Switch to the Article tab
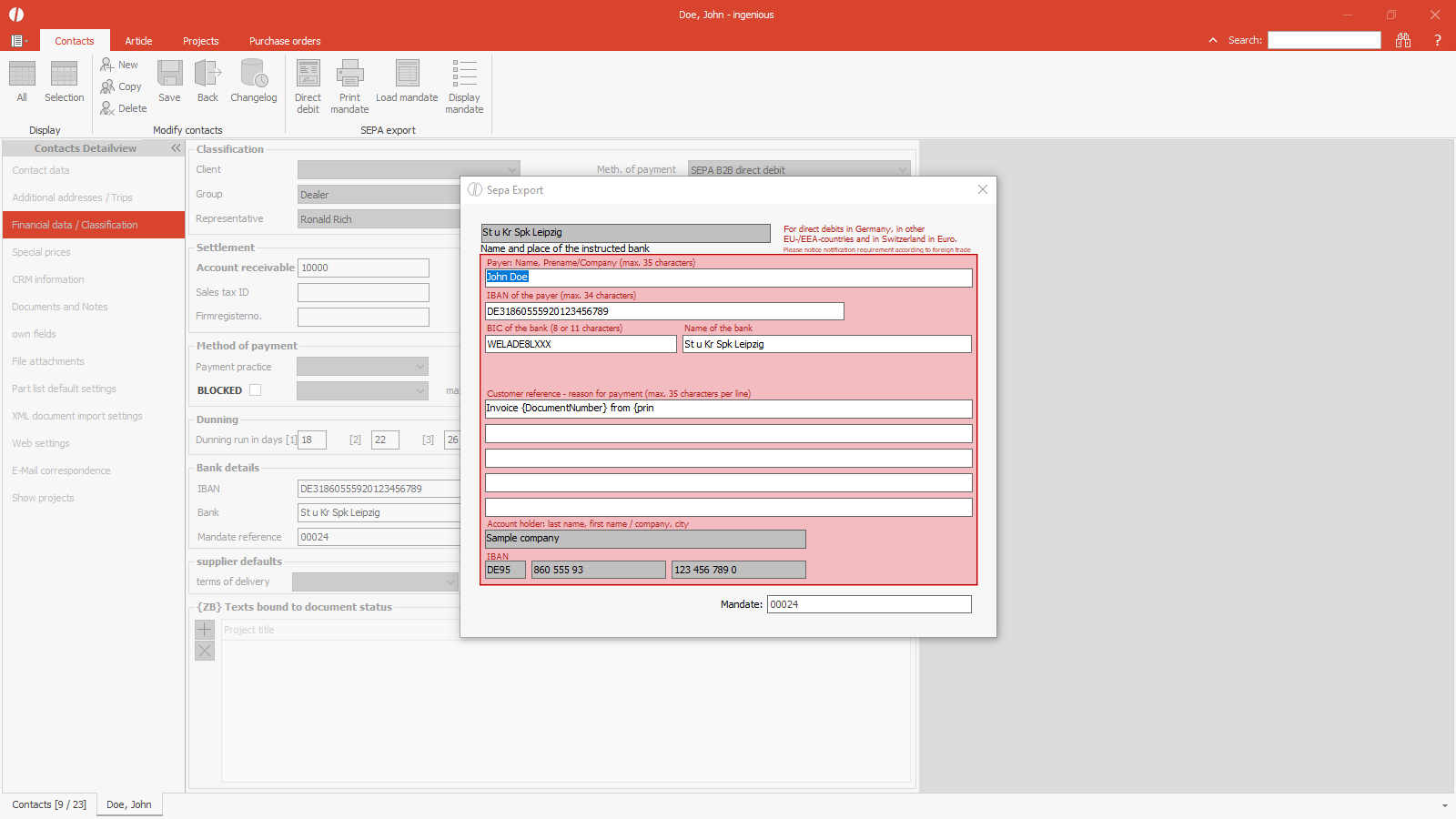 (138, 41)
